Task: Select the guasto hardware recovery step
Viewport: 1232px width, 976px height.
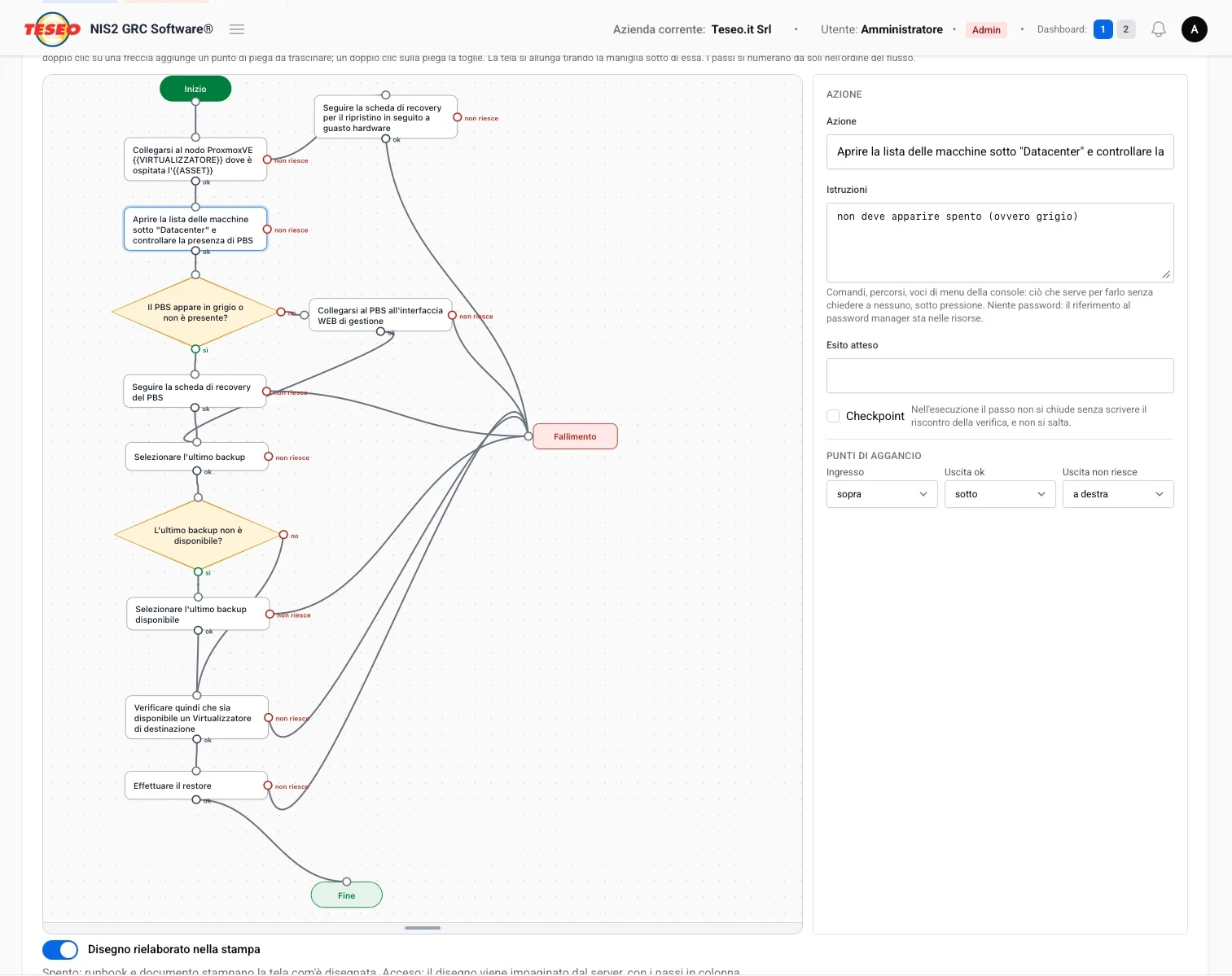Action: click(385, 117)
